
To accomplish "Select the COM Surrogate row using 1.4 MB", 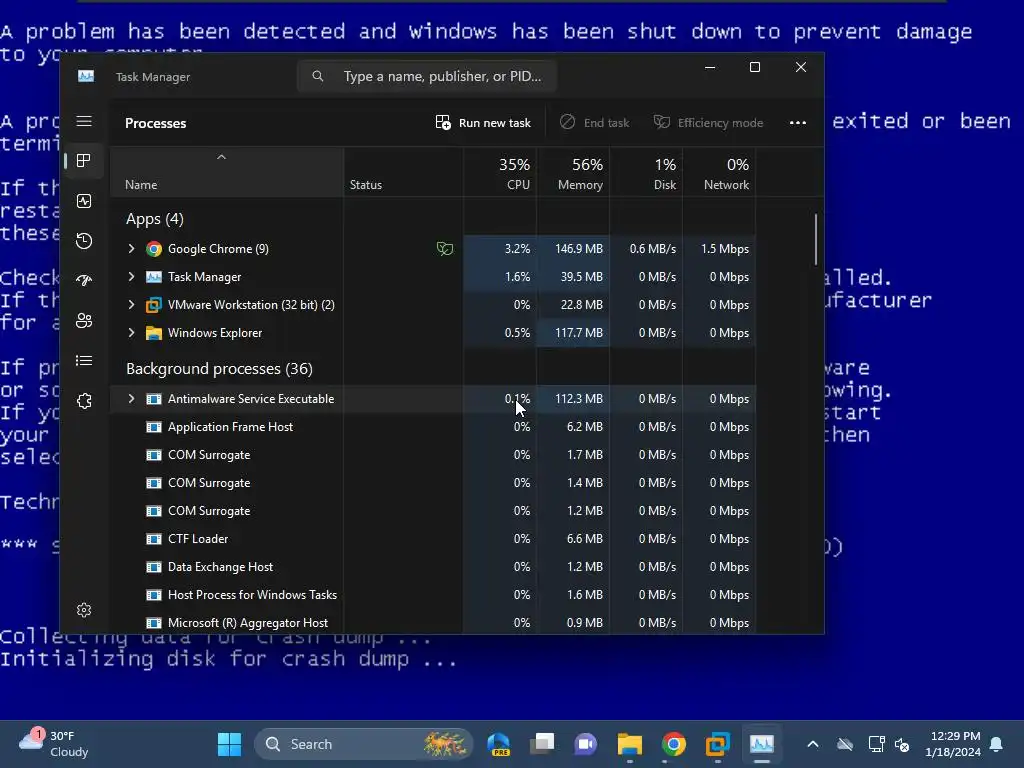I will (x=432, y=483).
